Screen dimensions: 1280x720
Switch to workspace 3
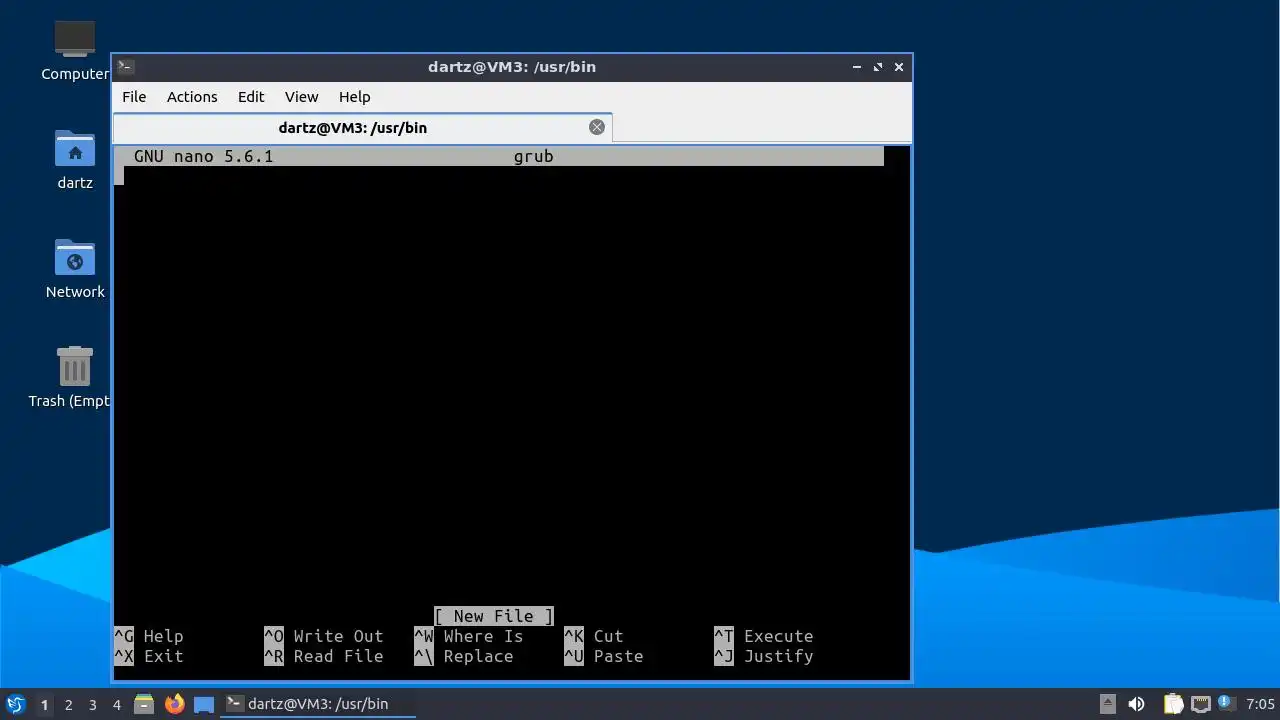point(92,705)
